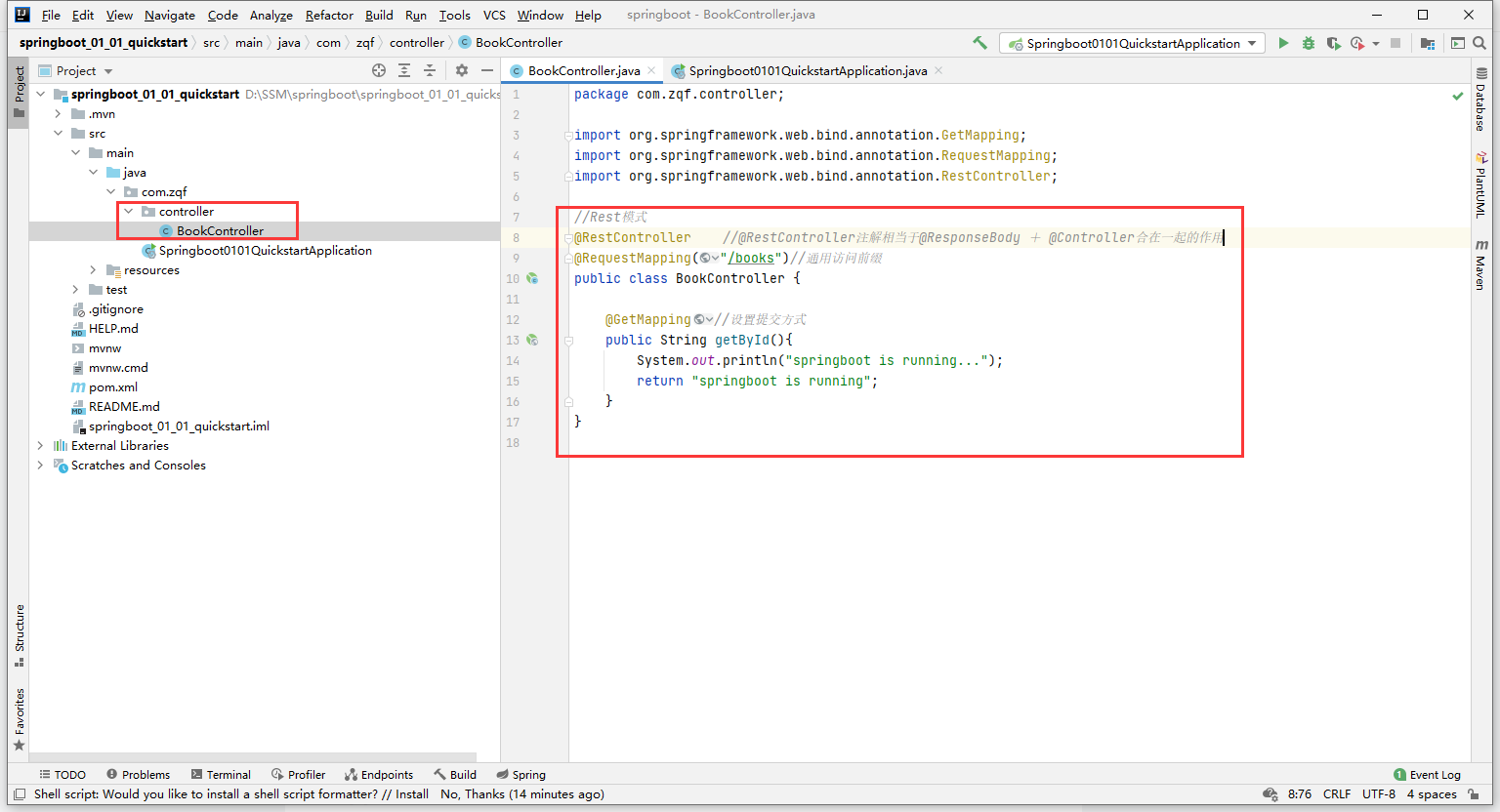
Task: Open the TODO tool window
Action: (x=62, y=775)
